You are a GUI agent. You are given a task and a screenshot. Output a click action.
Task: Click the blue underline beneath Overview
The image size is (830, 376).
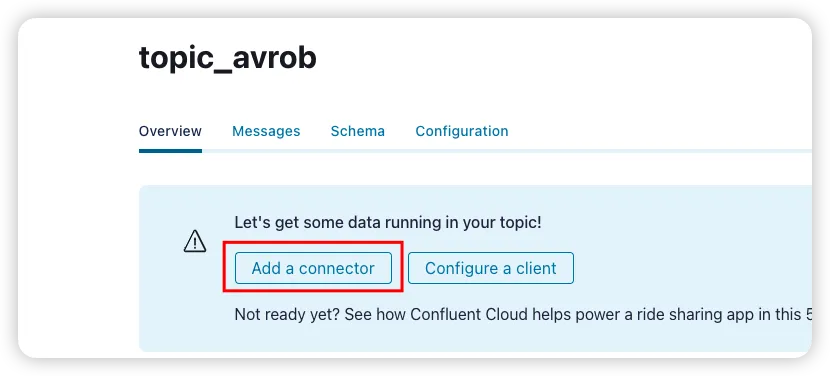click(x=170, y=151)
